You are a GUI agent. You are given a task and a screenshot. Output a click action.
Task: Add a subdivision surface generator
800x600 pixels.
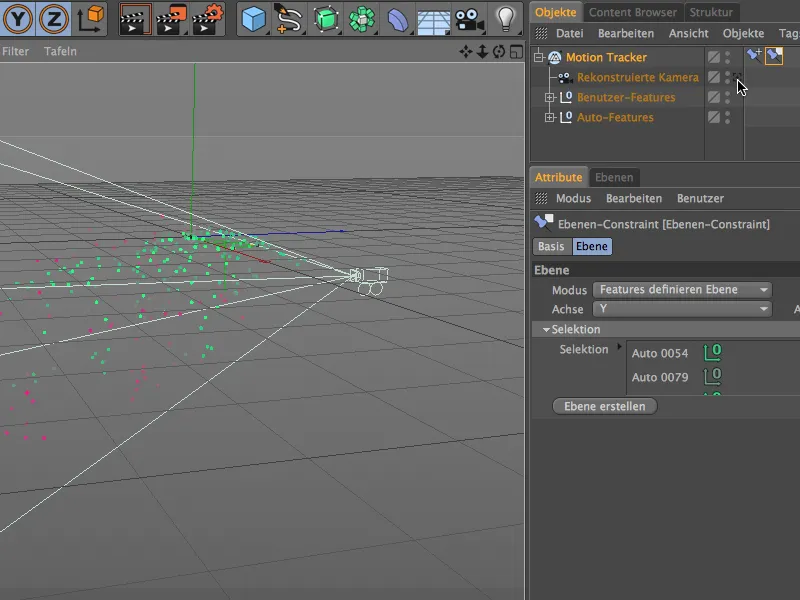click(326, 19)
